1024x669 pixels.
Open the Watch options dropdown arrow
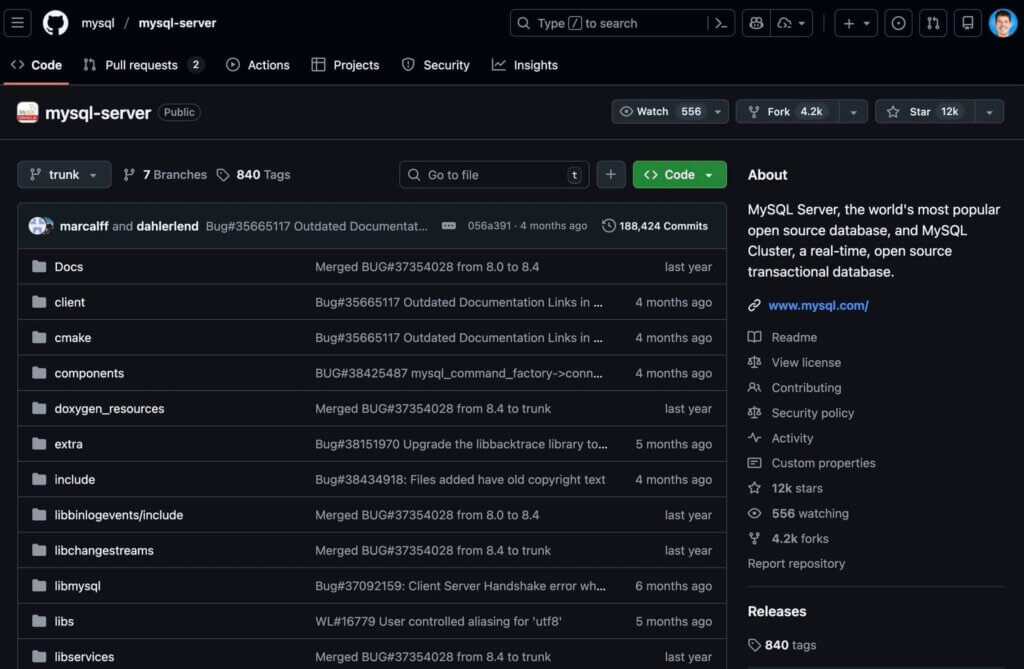(x=715, y=111)
